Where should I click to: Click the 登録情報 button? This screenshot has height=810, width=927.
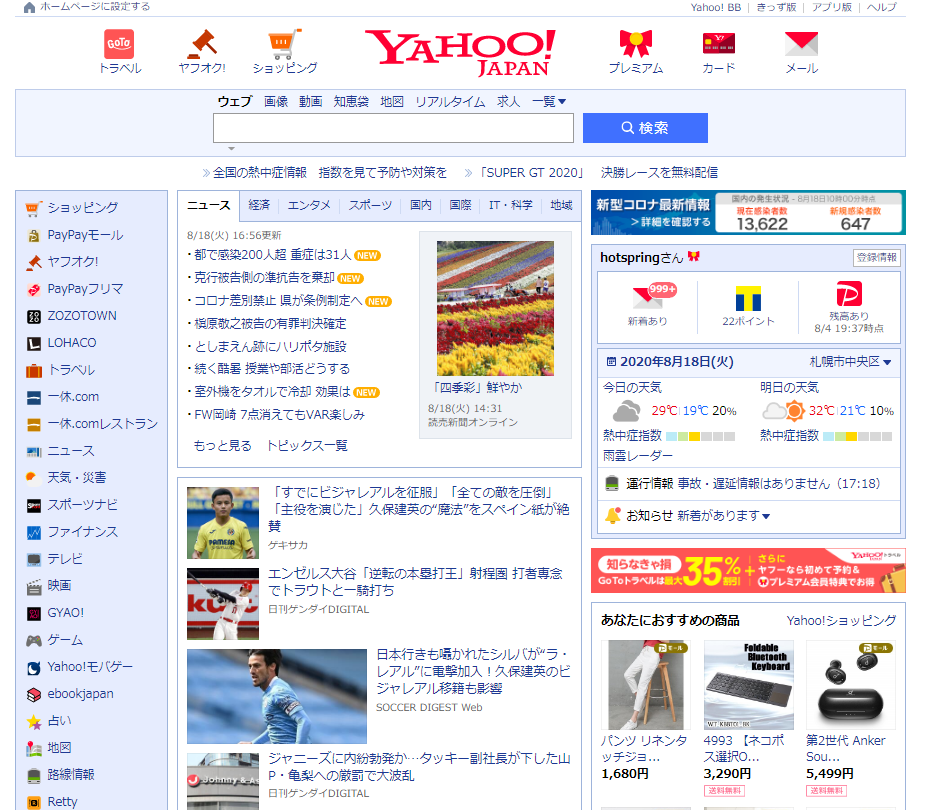(x=877, y=258)
